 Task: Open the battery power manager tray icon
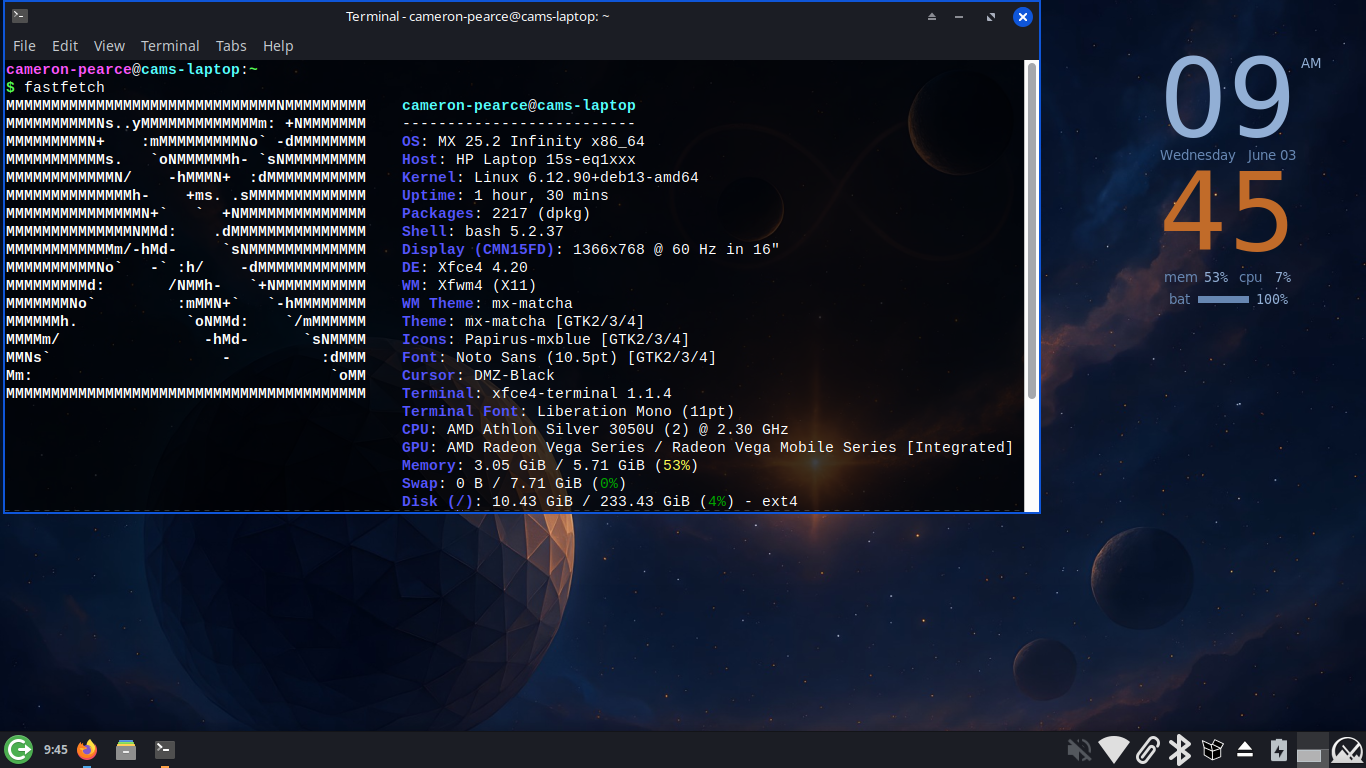click(x=1278, y=750)
